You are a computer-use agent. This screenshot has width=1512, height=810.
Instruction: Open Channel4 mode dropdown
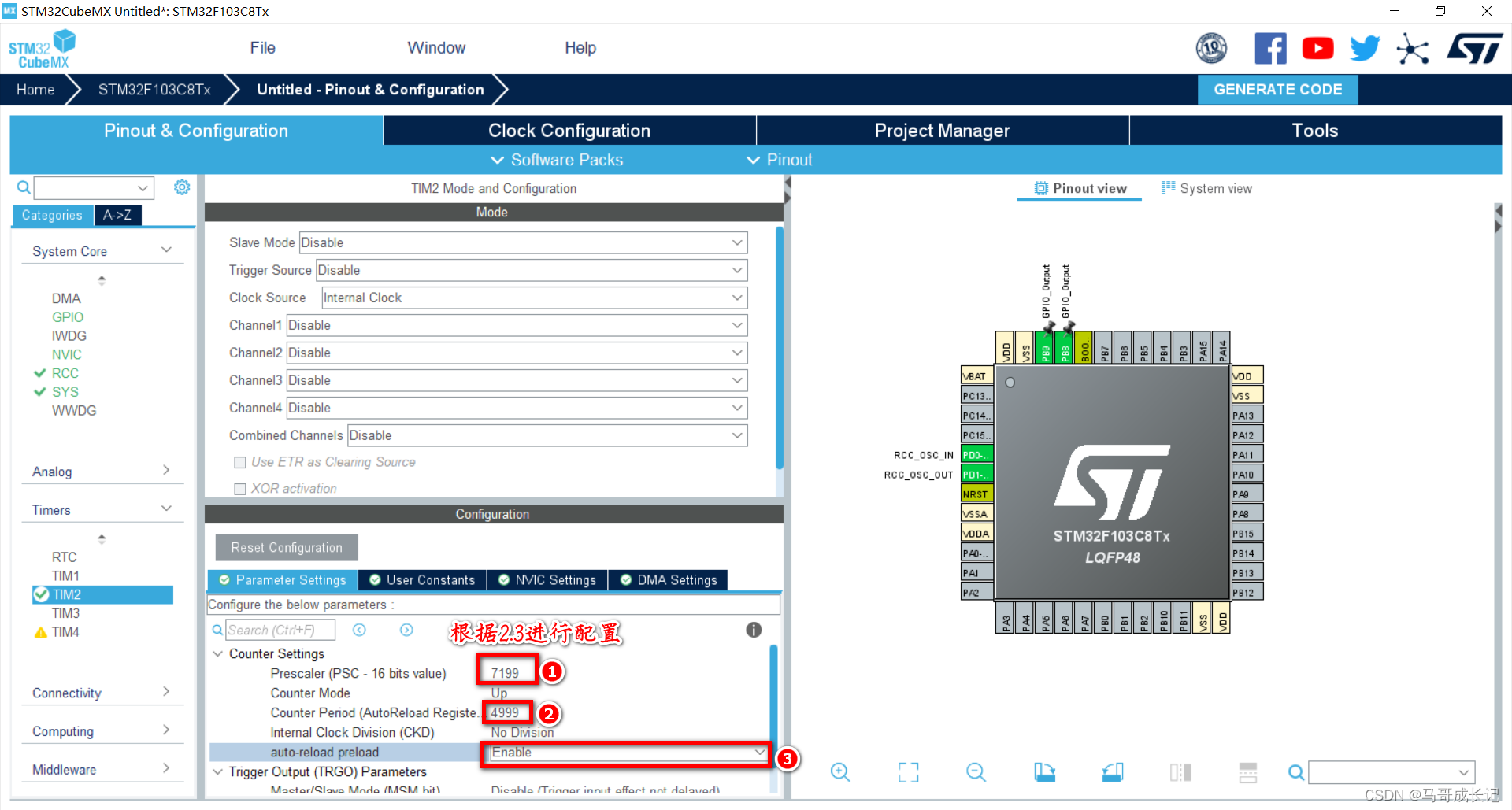[x=517, y=408]
